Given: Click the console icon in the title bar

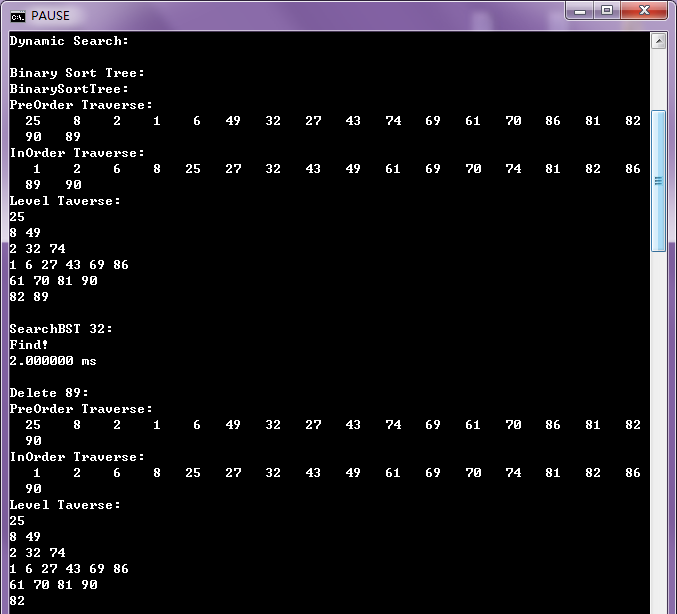Looking at the screenshot, I should click(18, 16).
